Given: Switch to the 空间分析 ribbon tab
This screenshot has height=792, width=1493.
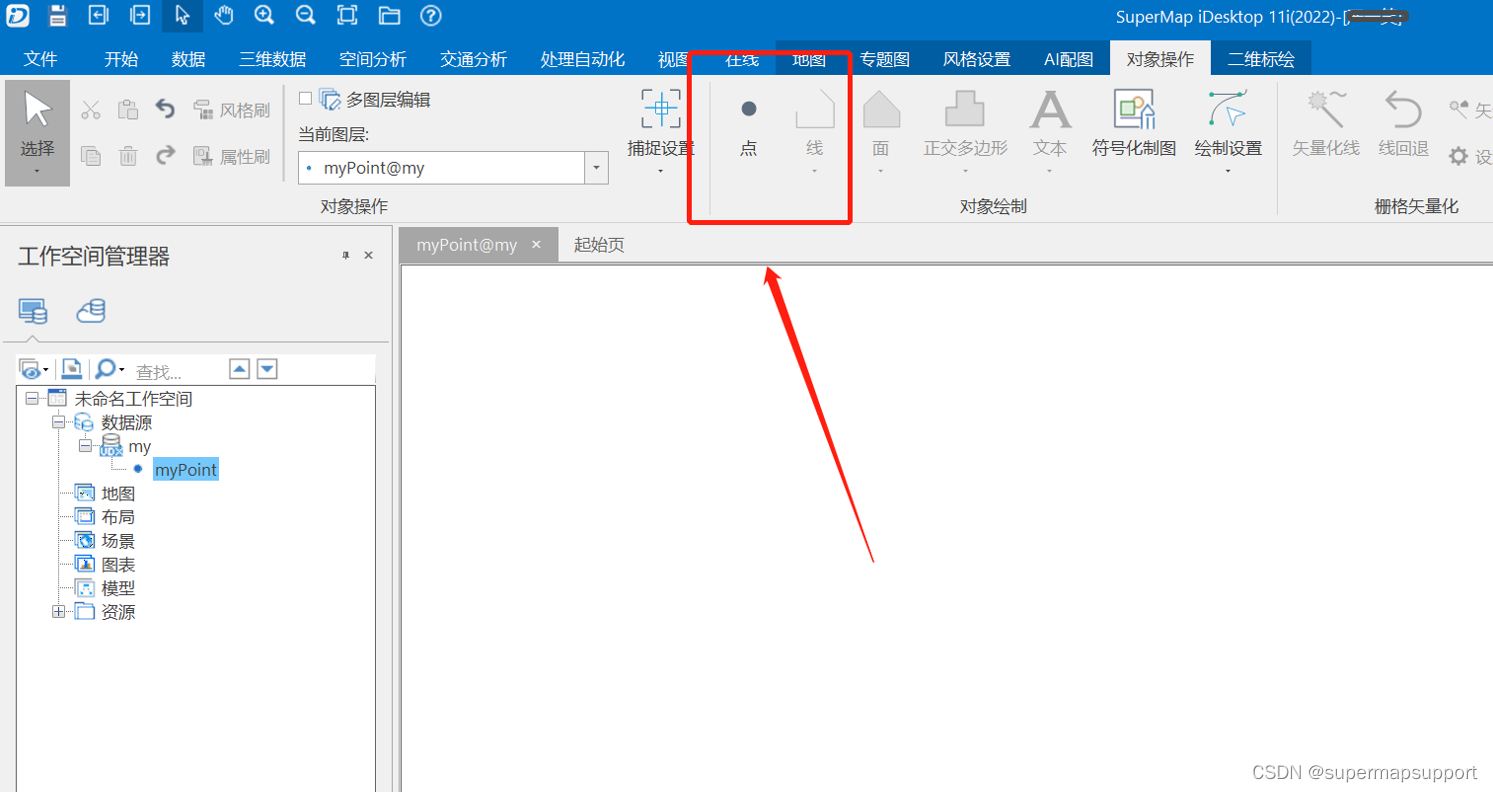Looking at the screenshot, I should (x=373, y=59).
